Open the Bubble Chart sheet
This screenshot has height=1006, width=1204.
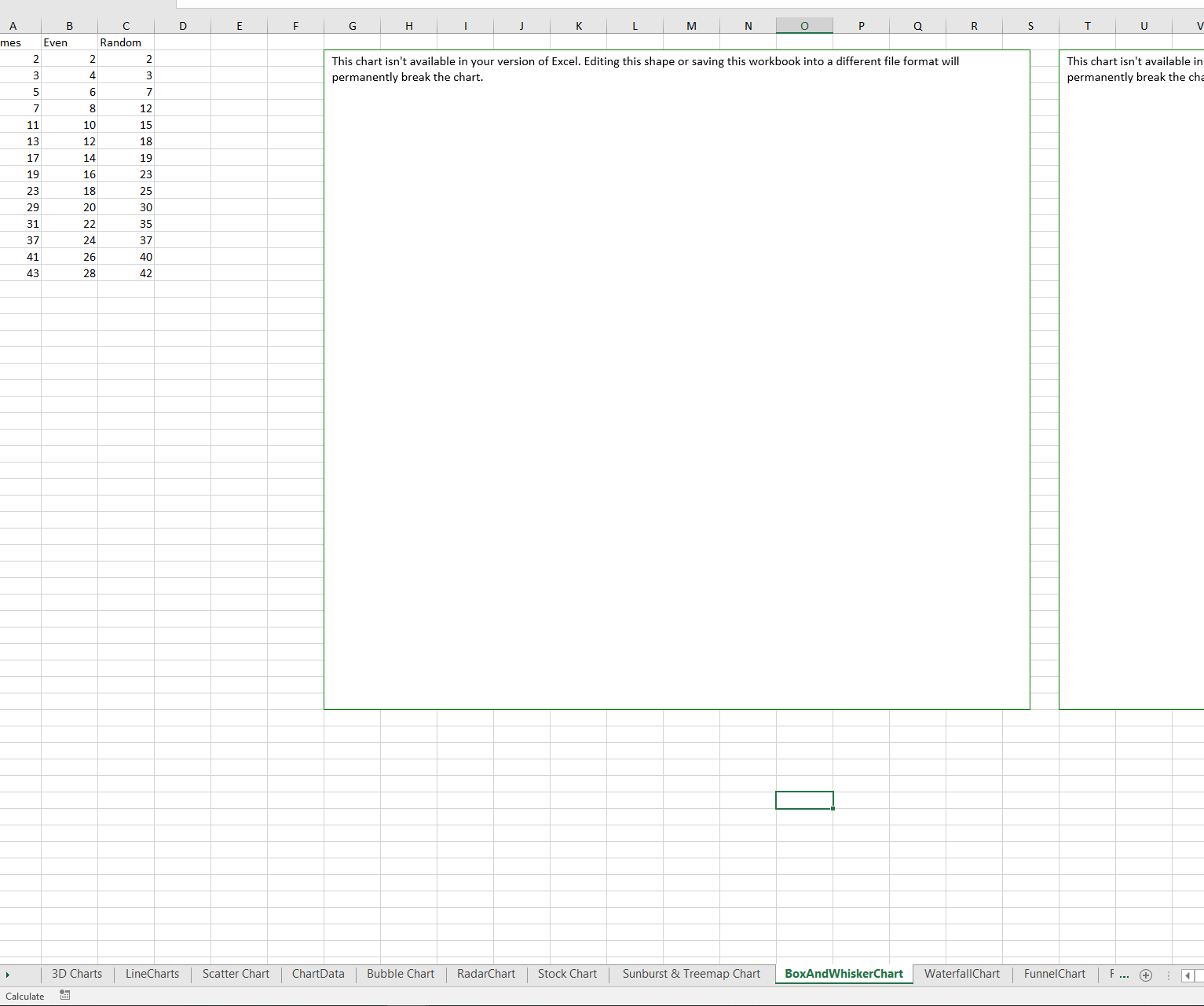[401, 974]
